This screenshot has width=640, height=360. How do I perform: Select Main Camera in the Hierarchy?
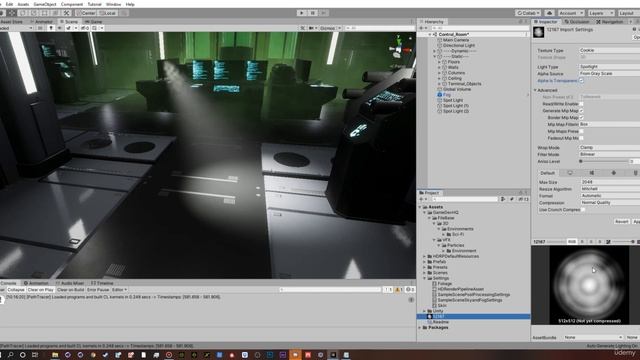pyautogui.click(x=456, y=40)
